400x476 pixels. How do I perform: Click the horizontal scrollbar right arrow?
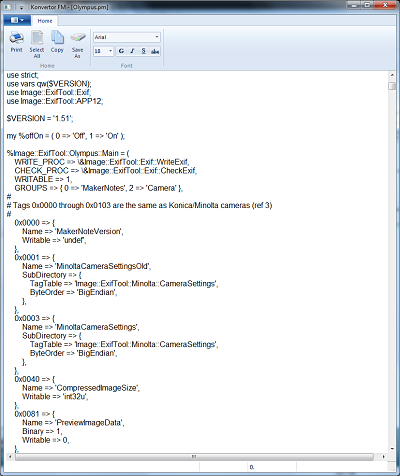pyautogui.click(x=384, y=456)
